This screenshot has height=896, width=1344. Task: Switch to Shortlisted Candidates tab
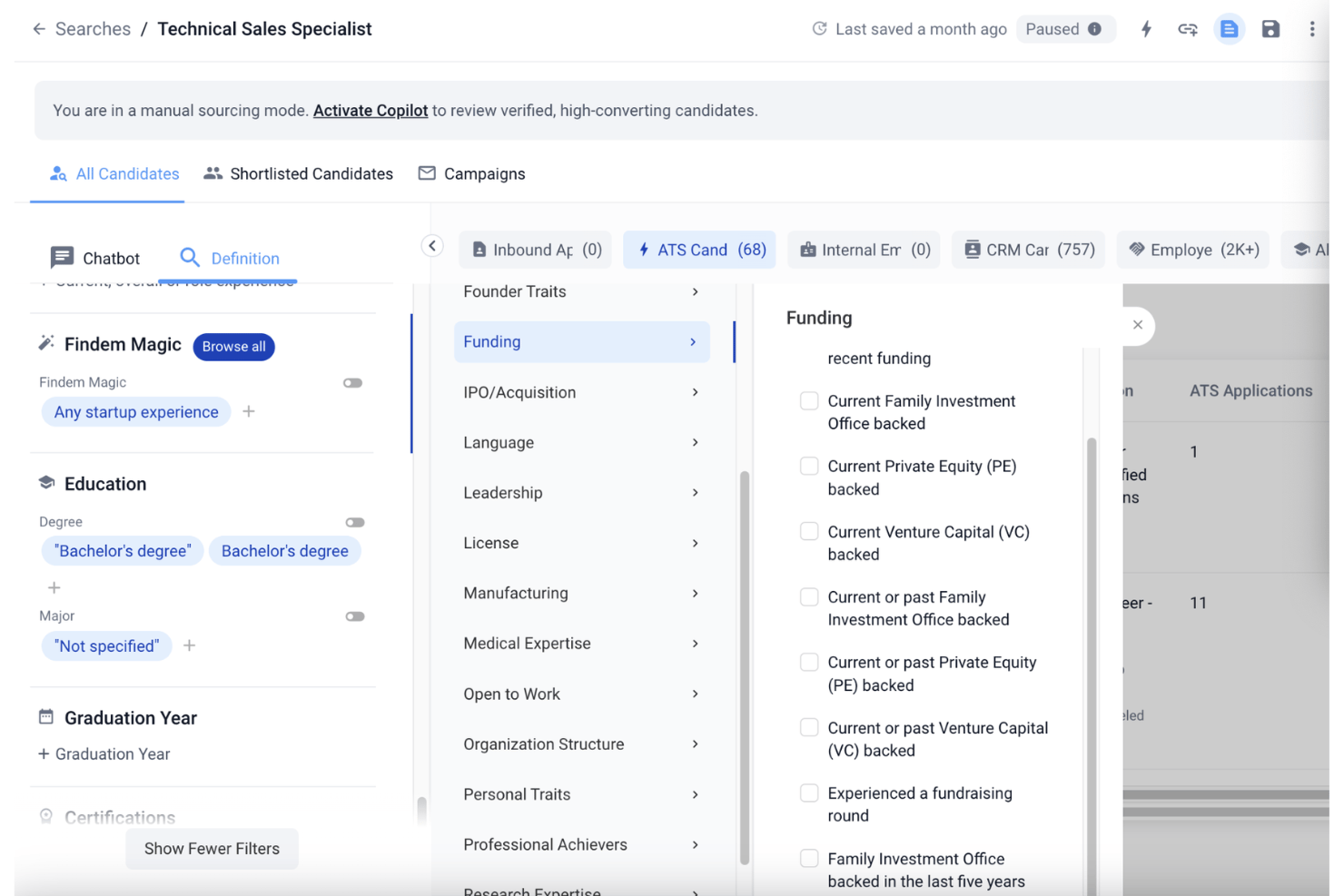click(x=299, y=173)
